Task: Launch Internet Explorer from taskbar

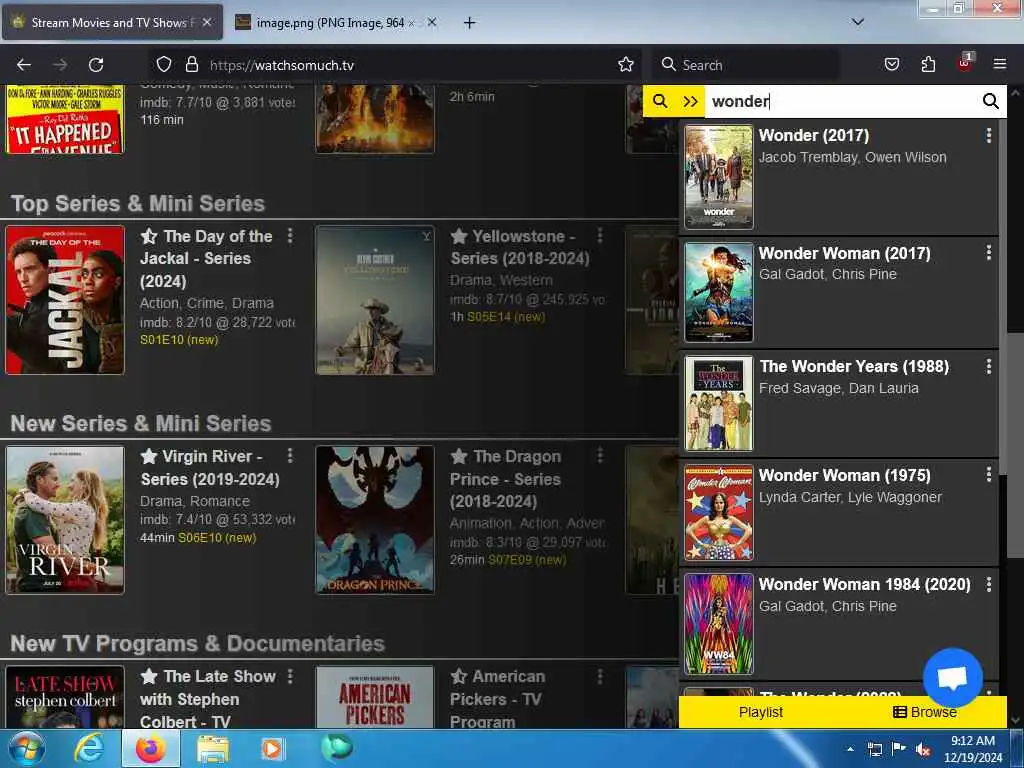Action: (88, 749)
